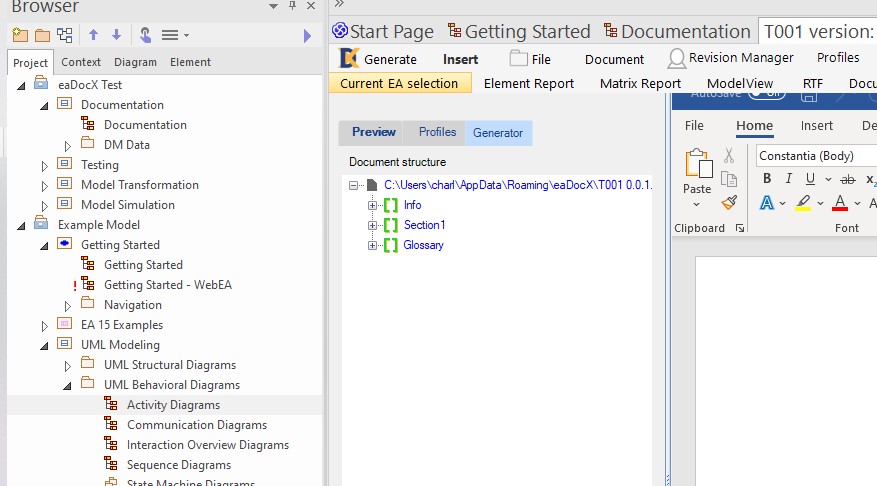Open the Start Page tab
This screenshot has height=486, width=877.
click(383, 31)
